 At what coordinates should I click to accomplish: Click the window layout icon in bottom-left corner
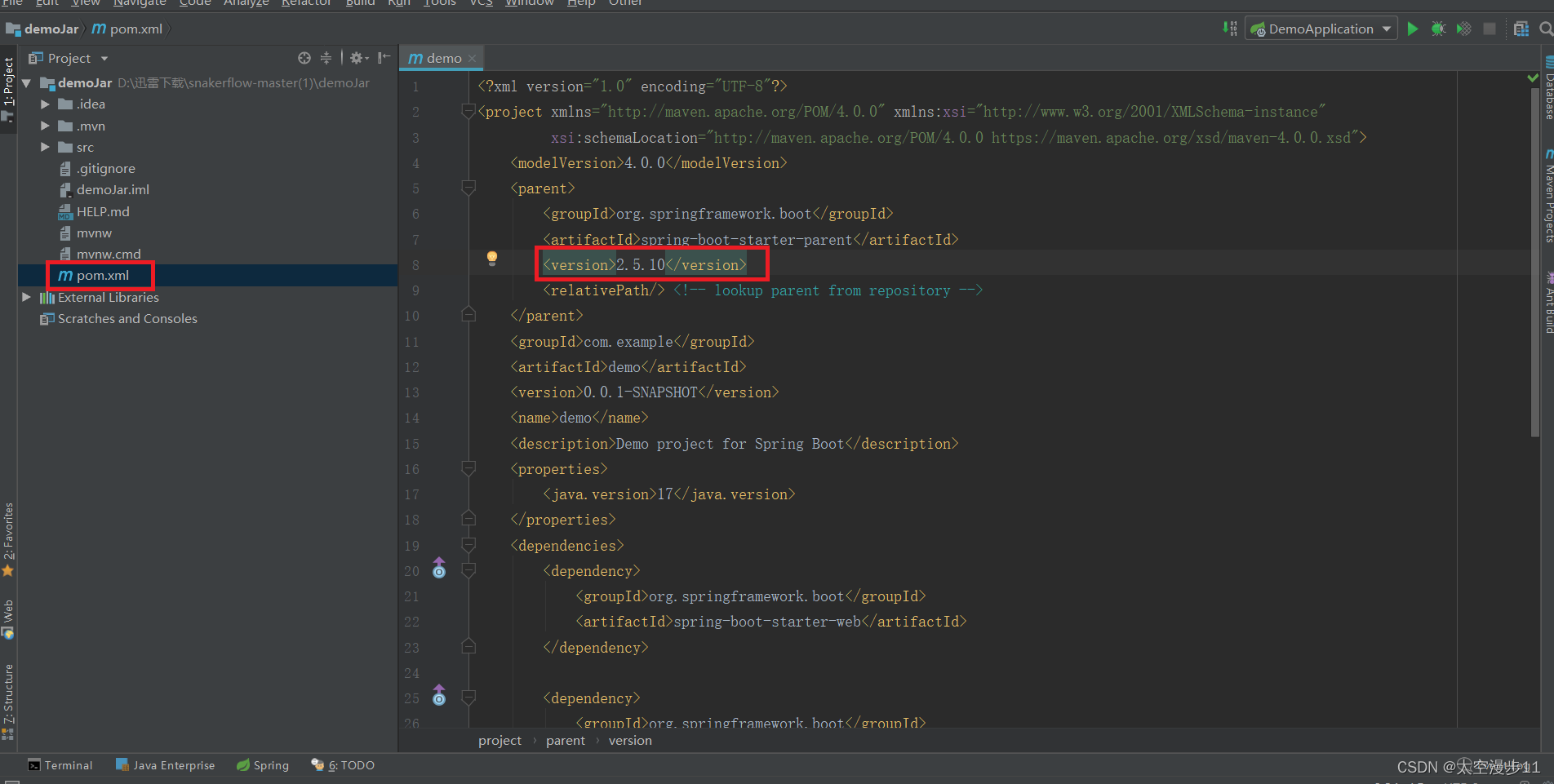11,781
